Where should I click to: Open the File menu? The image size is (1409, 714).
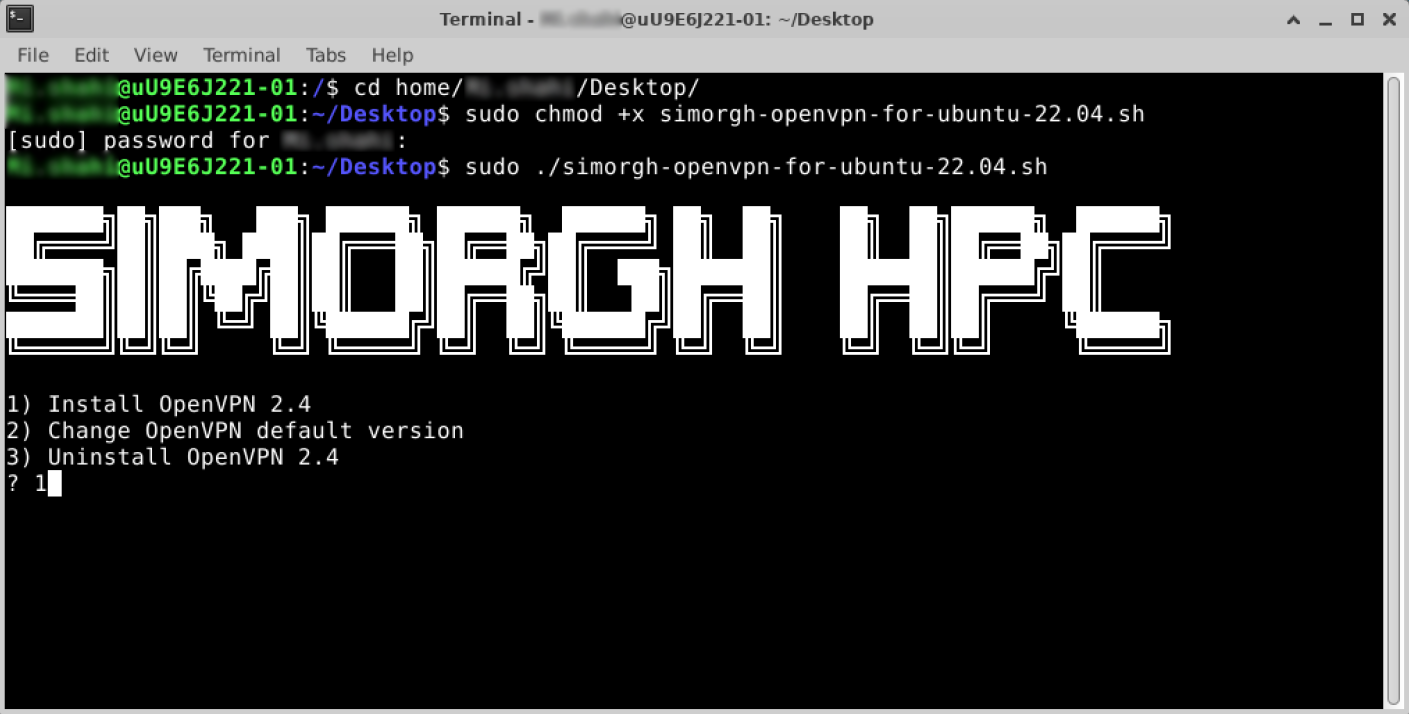point(33,55)
